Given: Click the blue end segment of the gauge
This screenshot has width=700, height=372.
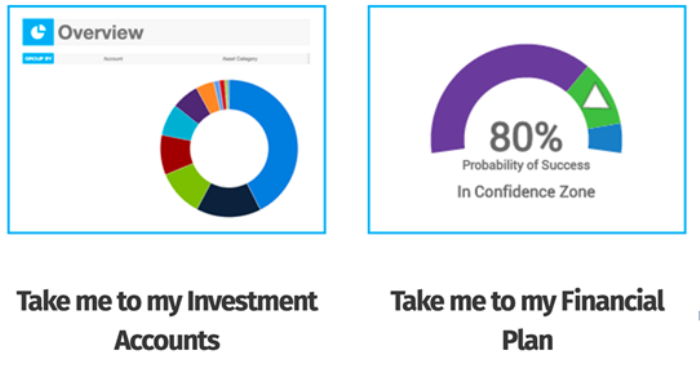Looking at the screenshot, I should 606,138.
